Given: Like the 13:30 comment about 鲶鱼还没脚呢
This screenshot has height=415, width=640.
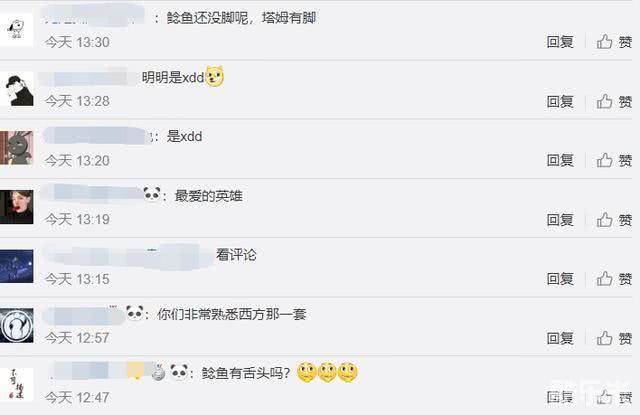Looking at the screenshot, I should (x=614, y=42).
